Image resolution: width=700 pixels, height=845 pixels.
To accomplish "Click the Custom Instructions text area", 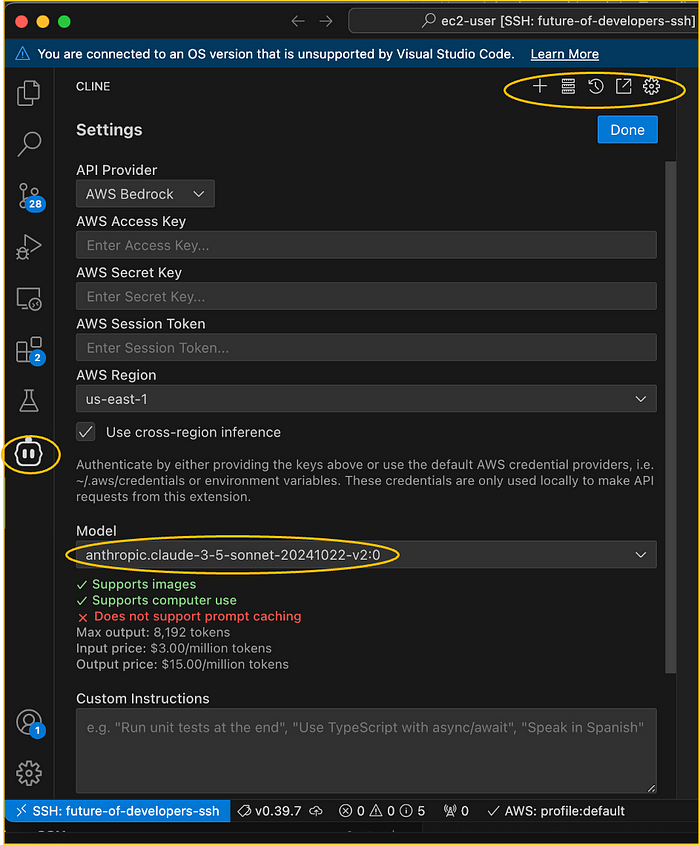I will pyautogui.click(x=366, y=750).
